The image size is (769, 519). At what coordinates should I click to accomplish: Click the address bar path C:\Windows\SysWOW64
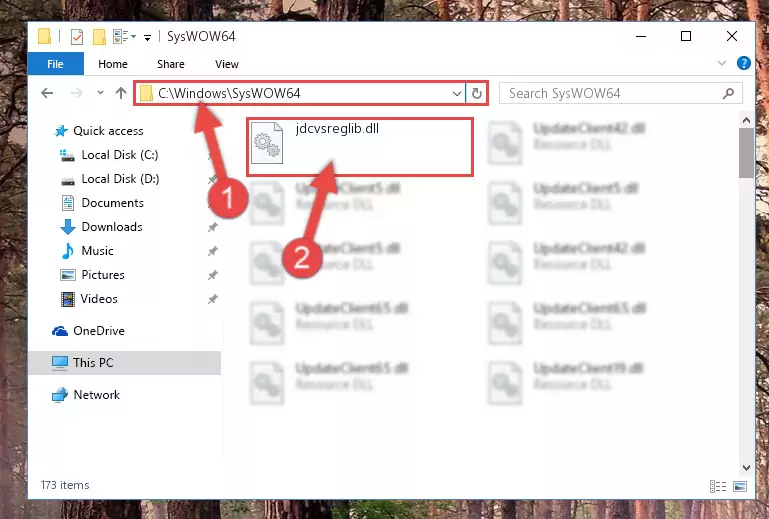tap(229, 93)
